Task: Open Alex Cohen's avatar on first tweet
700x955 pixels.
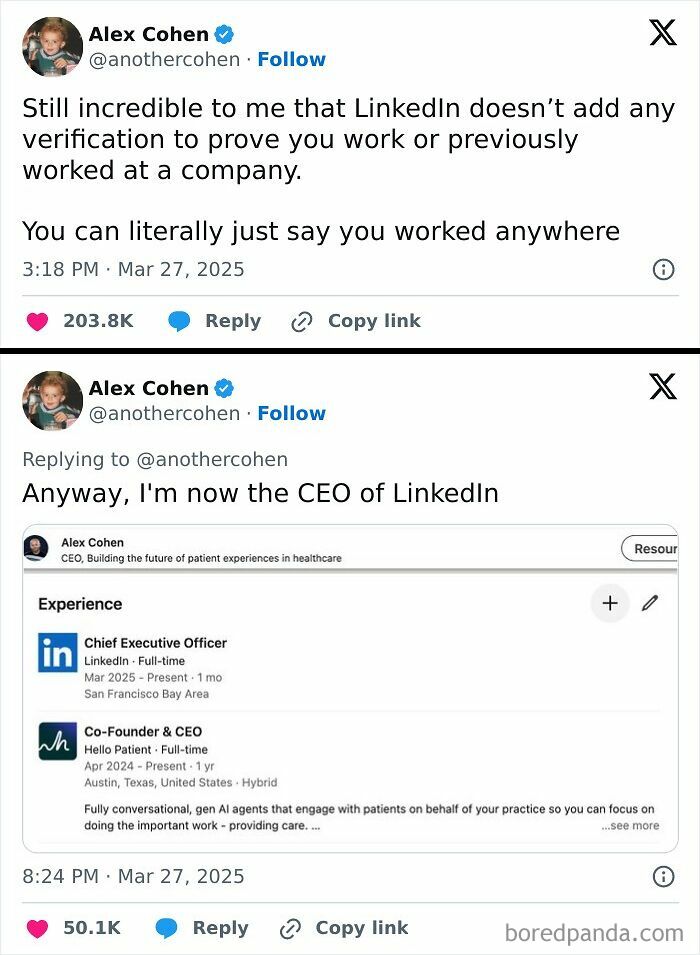Action: (x=52, y=46)
